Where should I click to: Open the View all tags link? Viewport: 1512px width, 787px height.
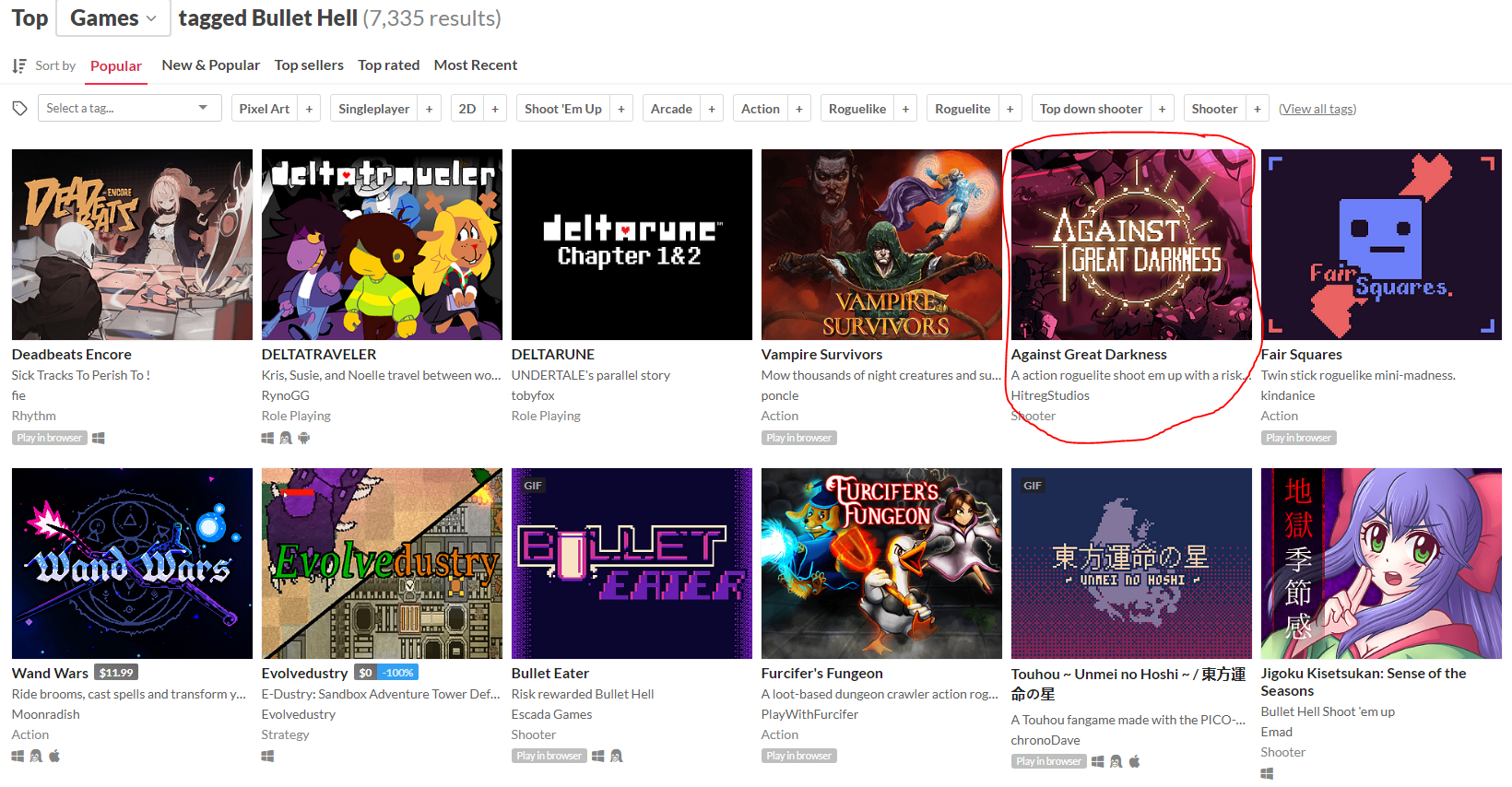(x=1317, y=109)
